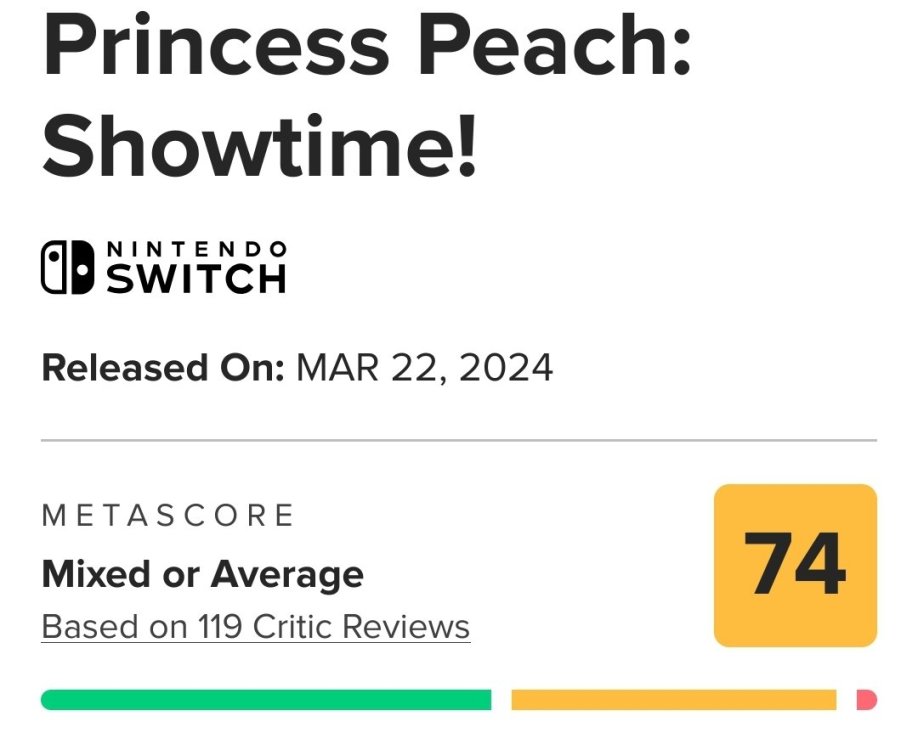
Task: Click the yellow 74 Metascore badge
Action: (795, 565)
